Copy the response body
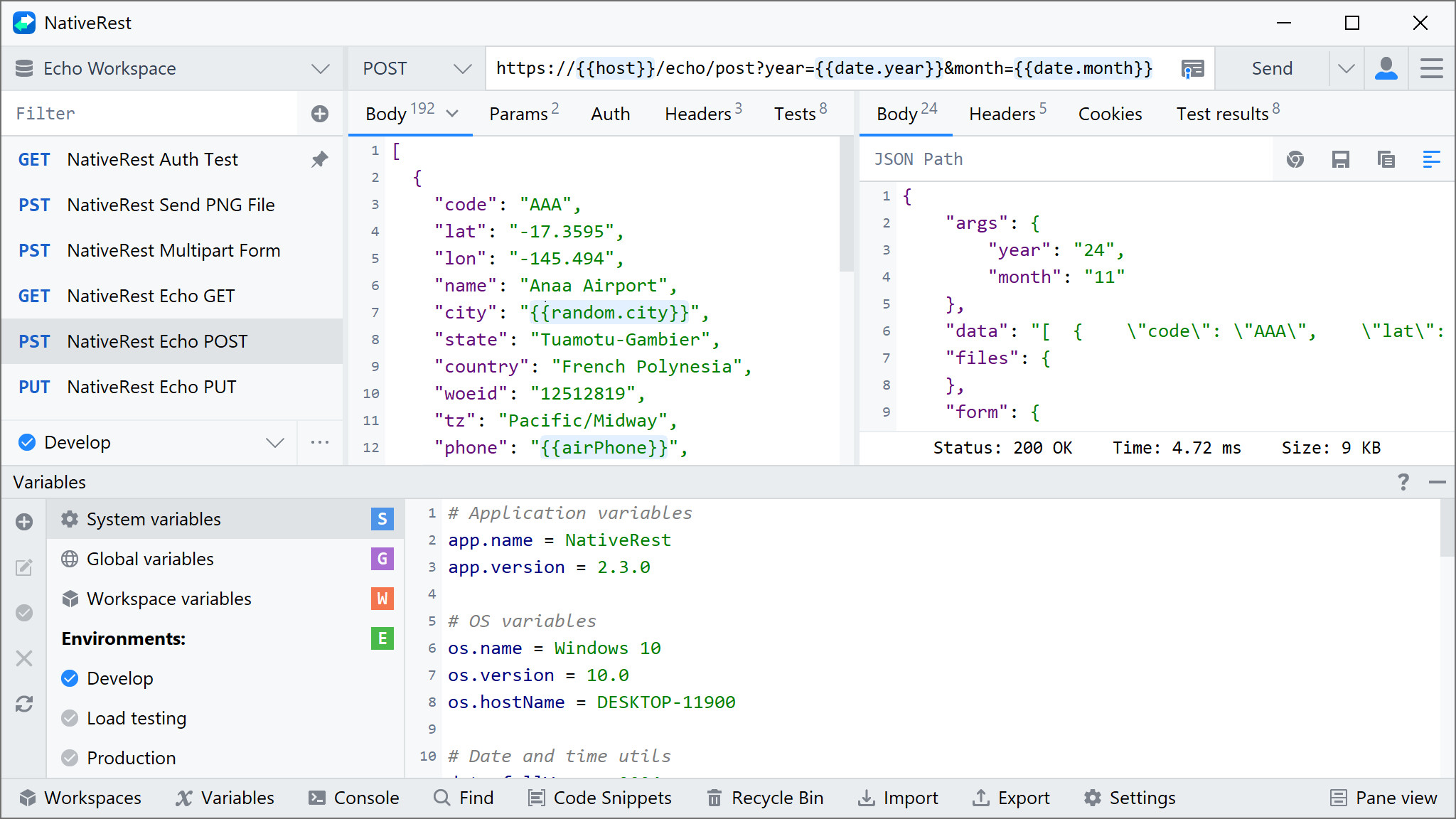The height and width of the screenshot is (819, 1456). tap(1386, 159)
